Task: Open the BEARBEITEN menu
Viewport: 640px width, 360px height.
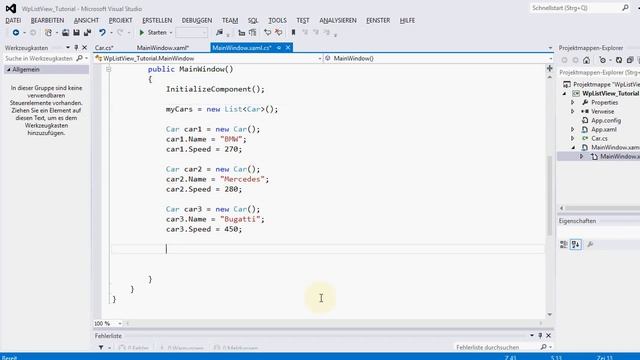Action: (x=47, y=20)
